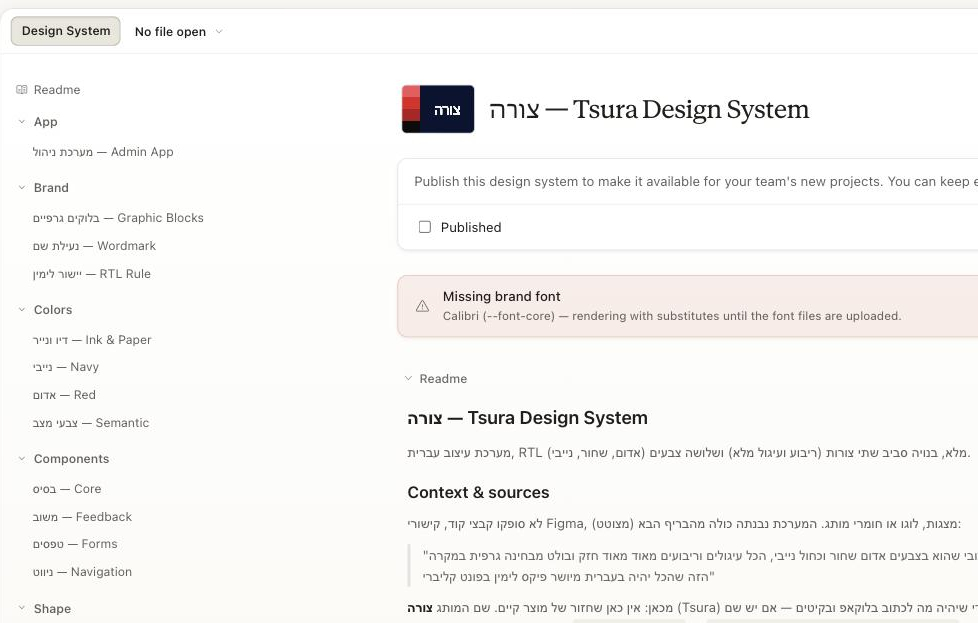Open the Forms components item

pyautogui.click(x=75, y=544)
